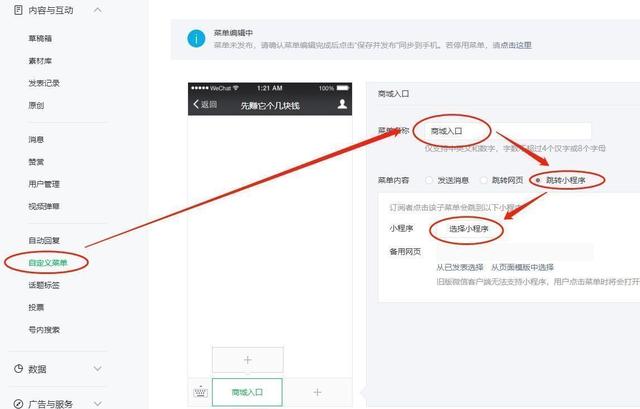Open 原创 in sidebar
The image size is (640, 409).
coord(36,105)
